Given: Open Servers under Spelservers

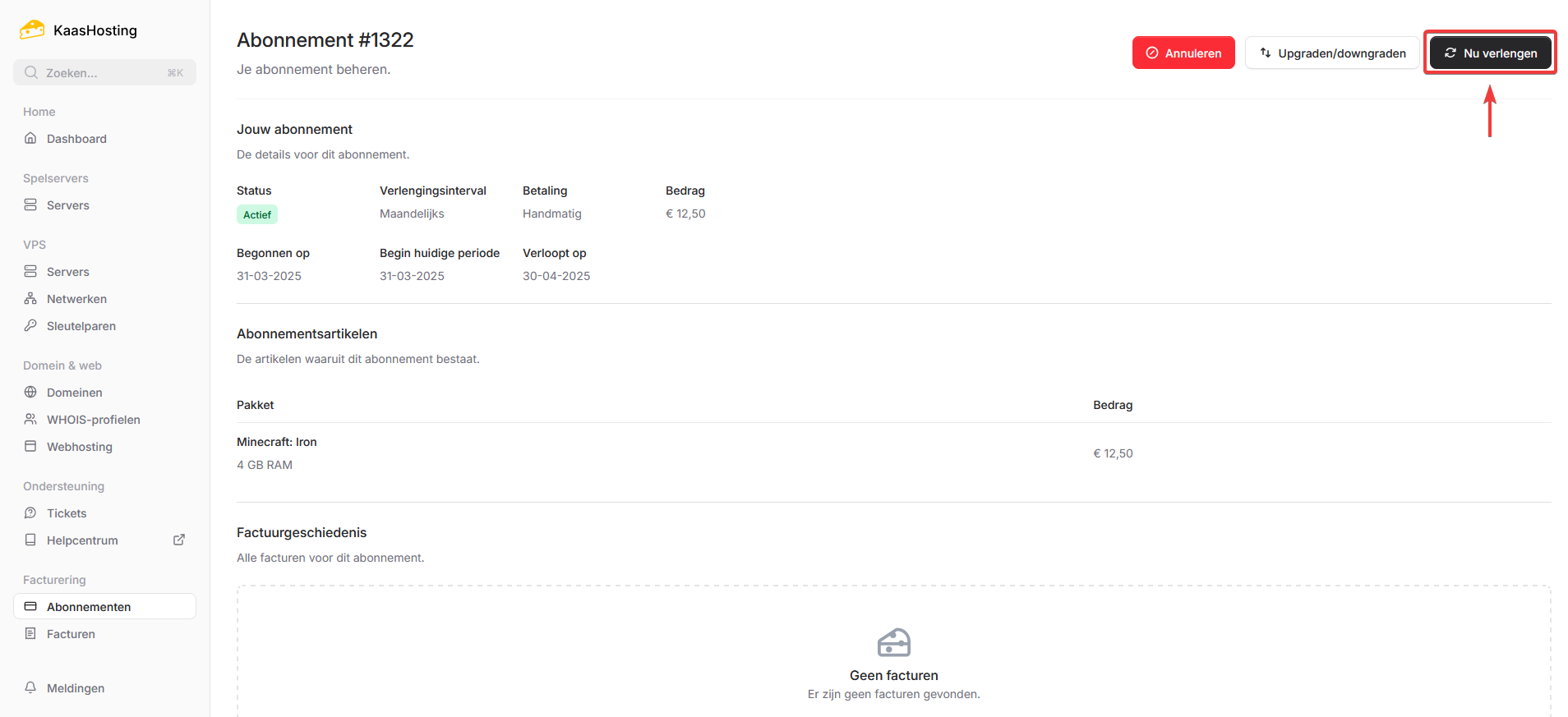Looking at the screenshot, I should coord(67,205).
